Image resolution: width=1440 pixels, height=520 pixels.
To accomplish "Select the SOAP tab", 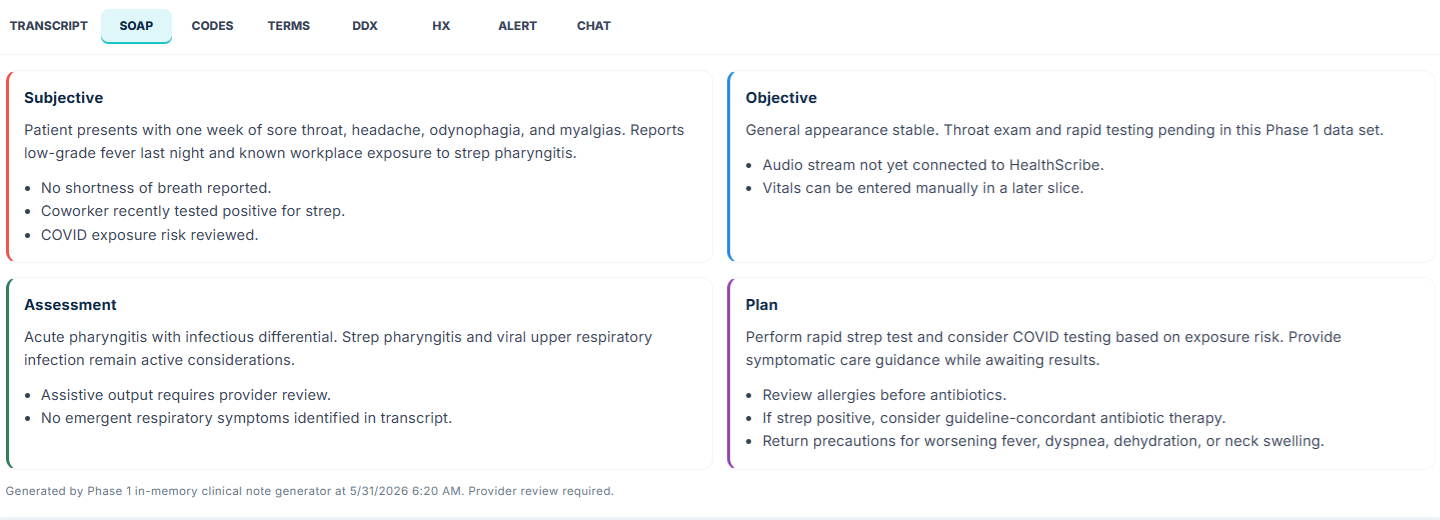I will click(136, 26).
